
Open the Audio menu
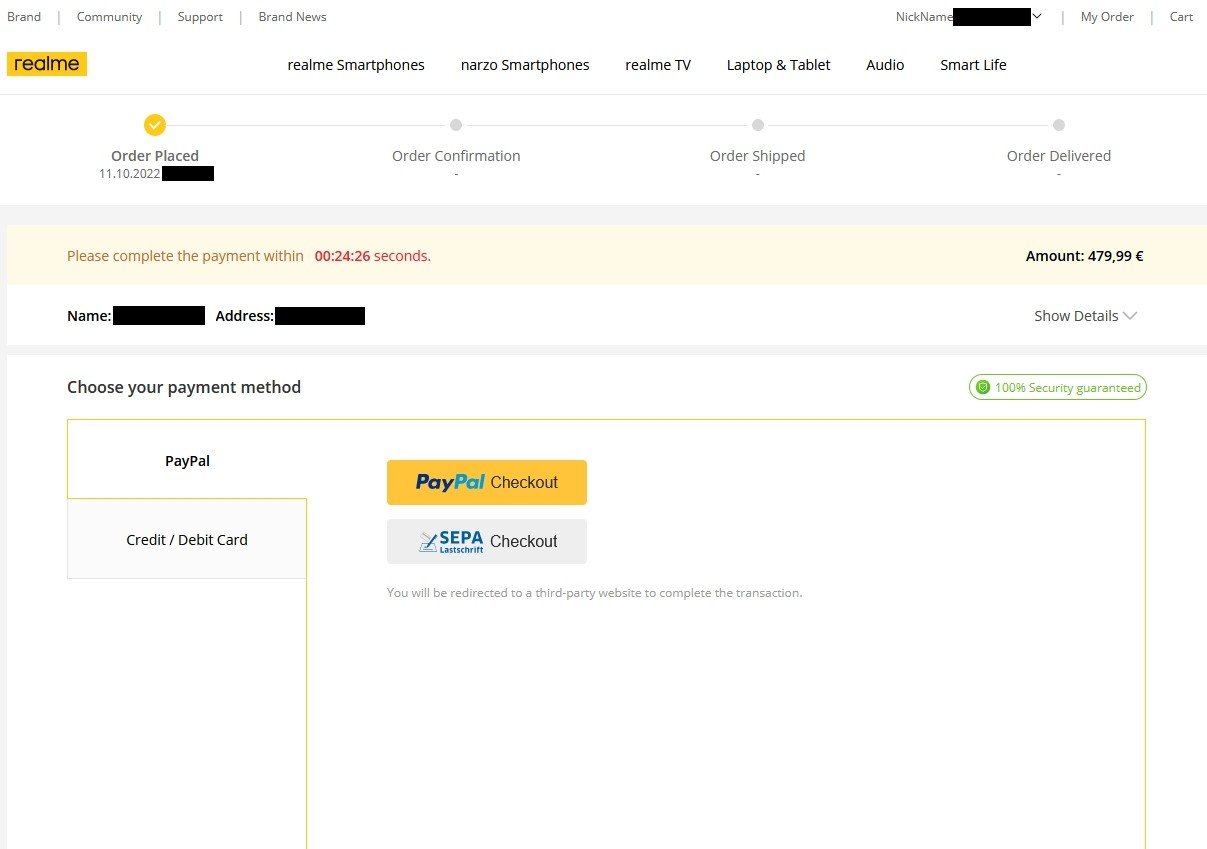[x=885, y=65]
